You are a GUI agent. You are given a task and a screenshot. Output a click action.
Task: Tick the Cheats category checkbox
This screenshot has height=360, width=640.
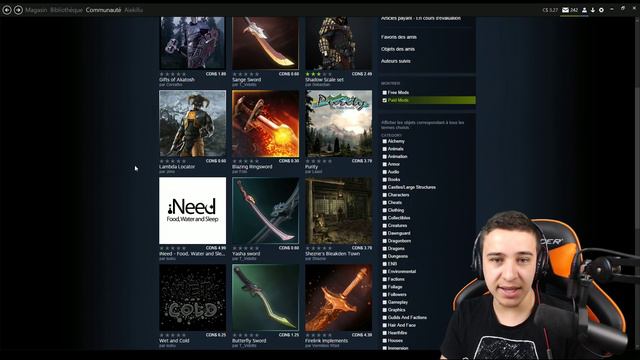384,202
